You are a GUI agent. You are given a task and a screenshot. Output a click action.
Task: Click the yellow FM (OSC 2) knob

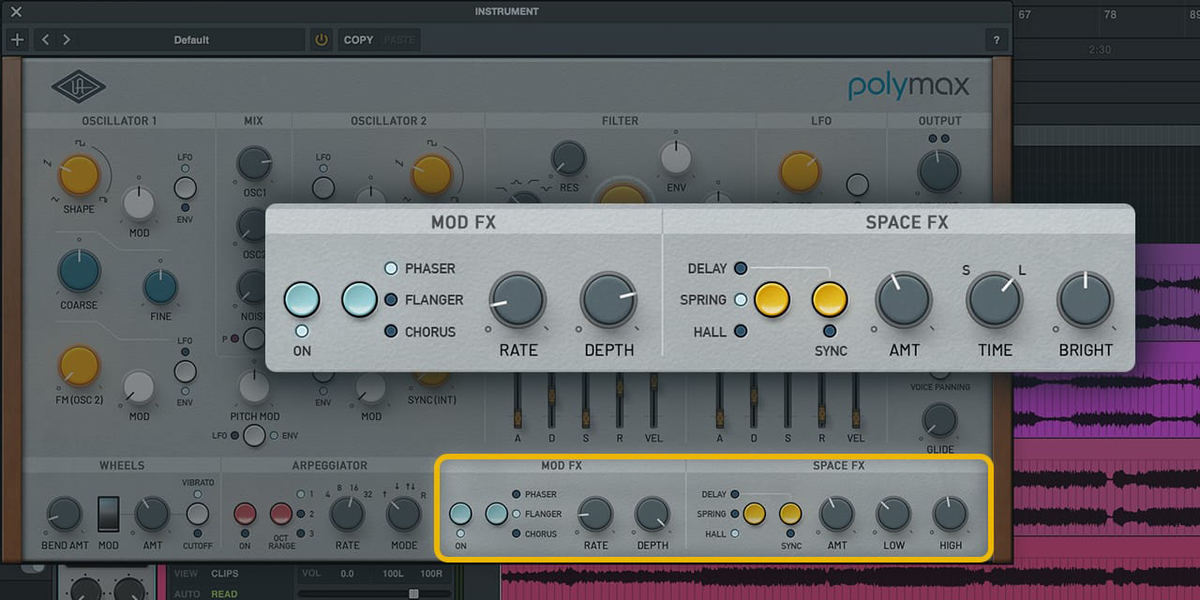coord(79,367)
